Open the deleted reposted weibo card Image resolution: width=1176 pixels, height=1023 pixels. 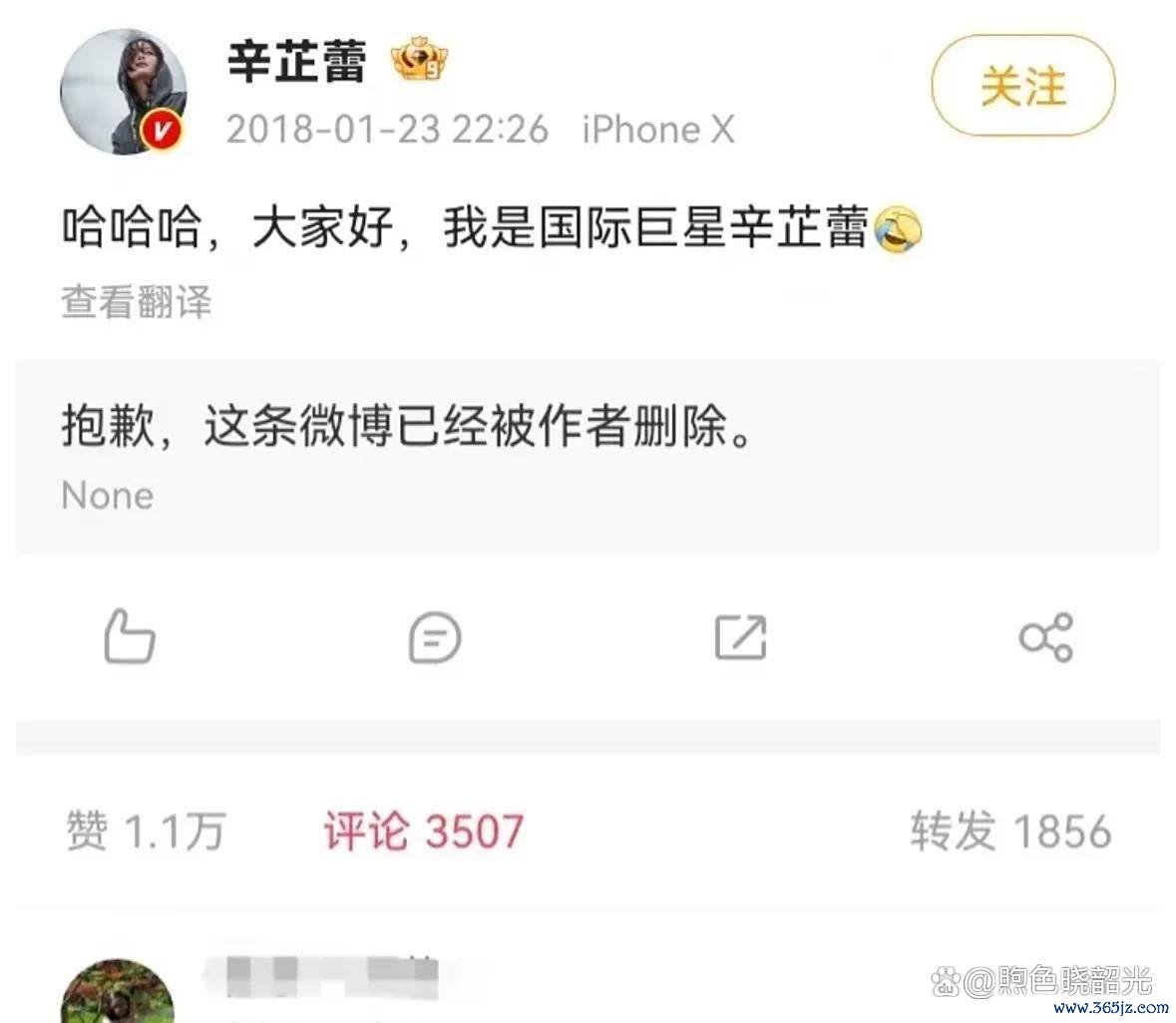588,458
